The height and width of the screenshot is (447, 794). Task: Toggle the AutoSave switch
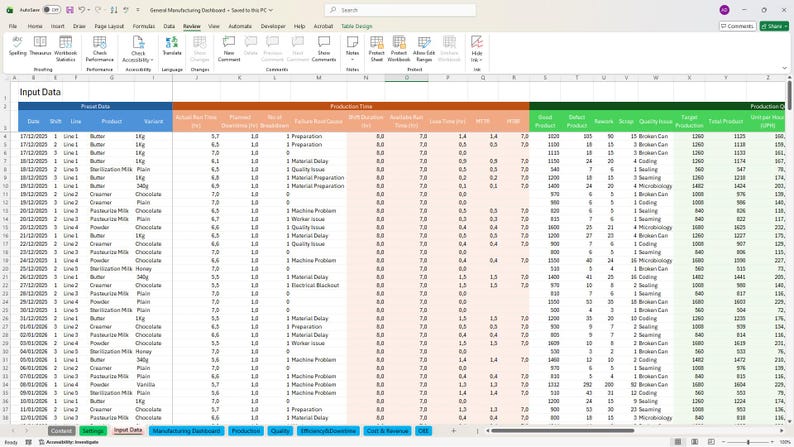click(x=51, y=10)
